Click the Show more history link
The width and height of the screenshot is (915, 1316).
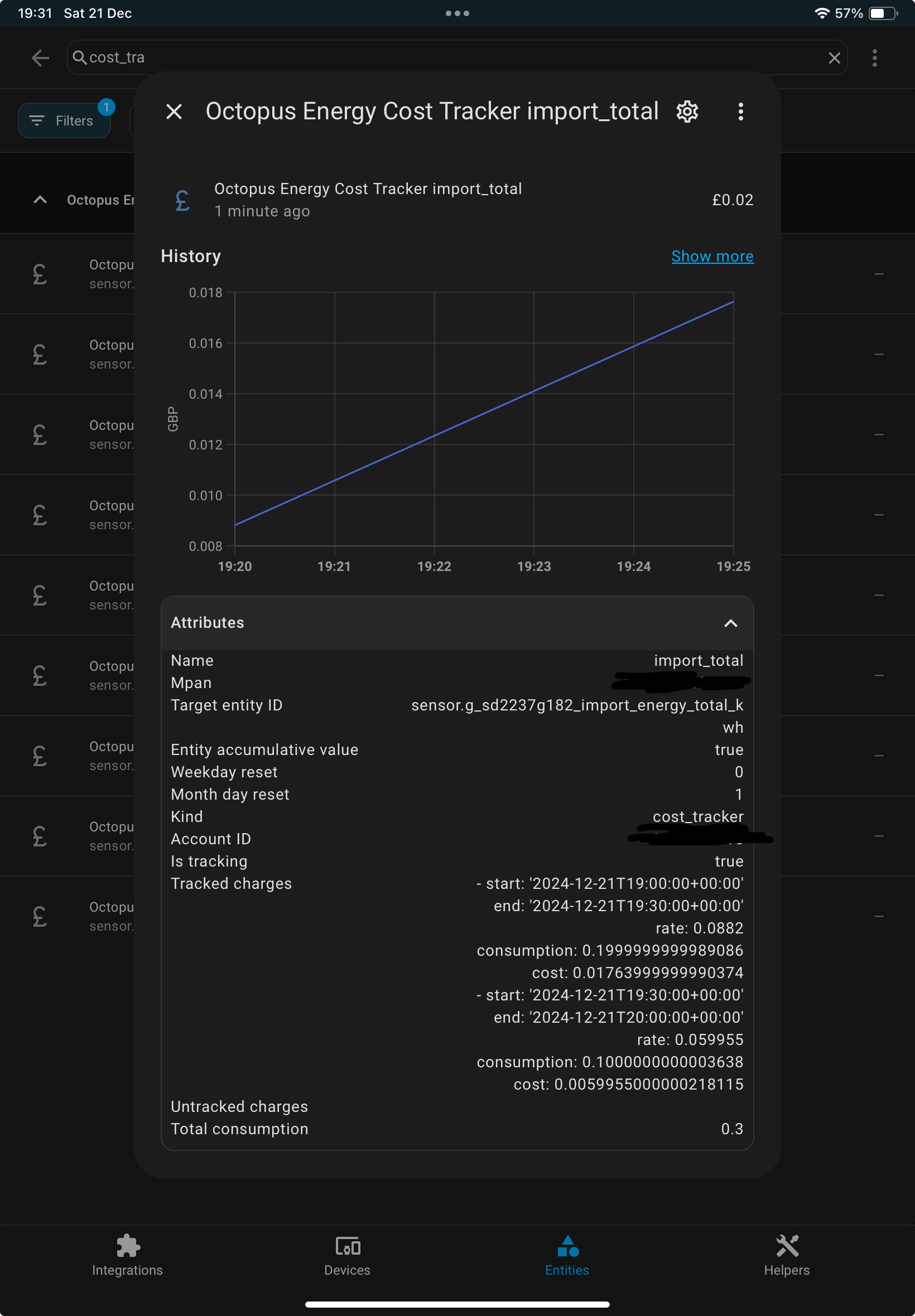point(712,256)
